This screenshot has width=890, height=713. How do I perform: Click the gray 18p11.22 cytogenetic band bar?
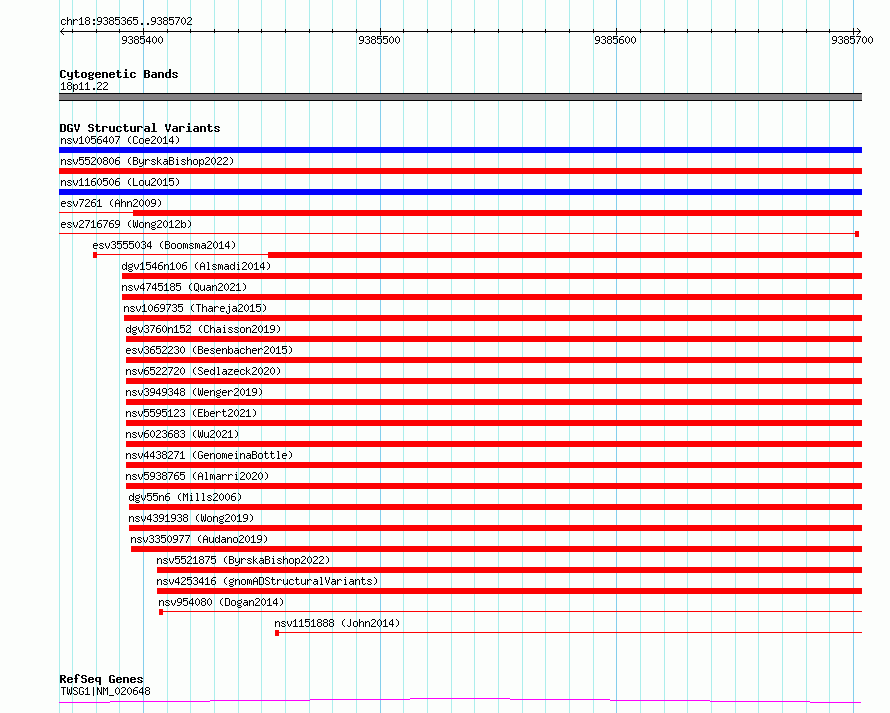(460, 97)
